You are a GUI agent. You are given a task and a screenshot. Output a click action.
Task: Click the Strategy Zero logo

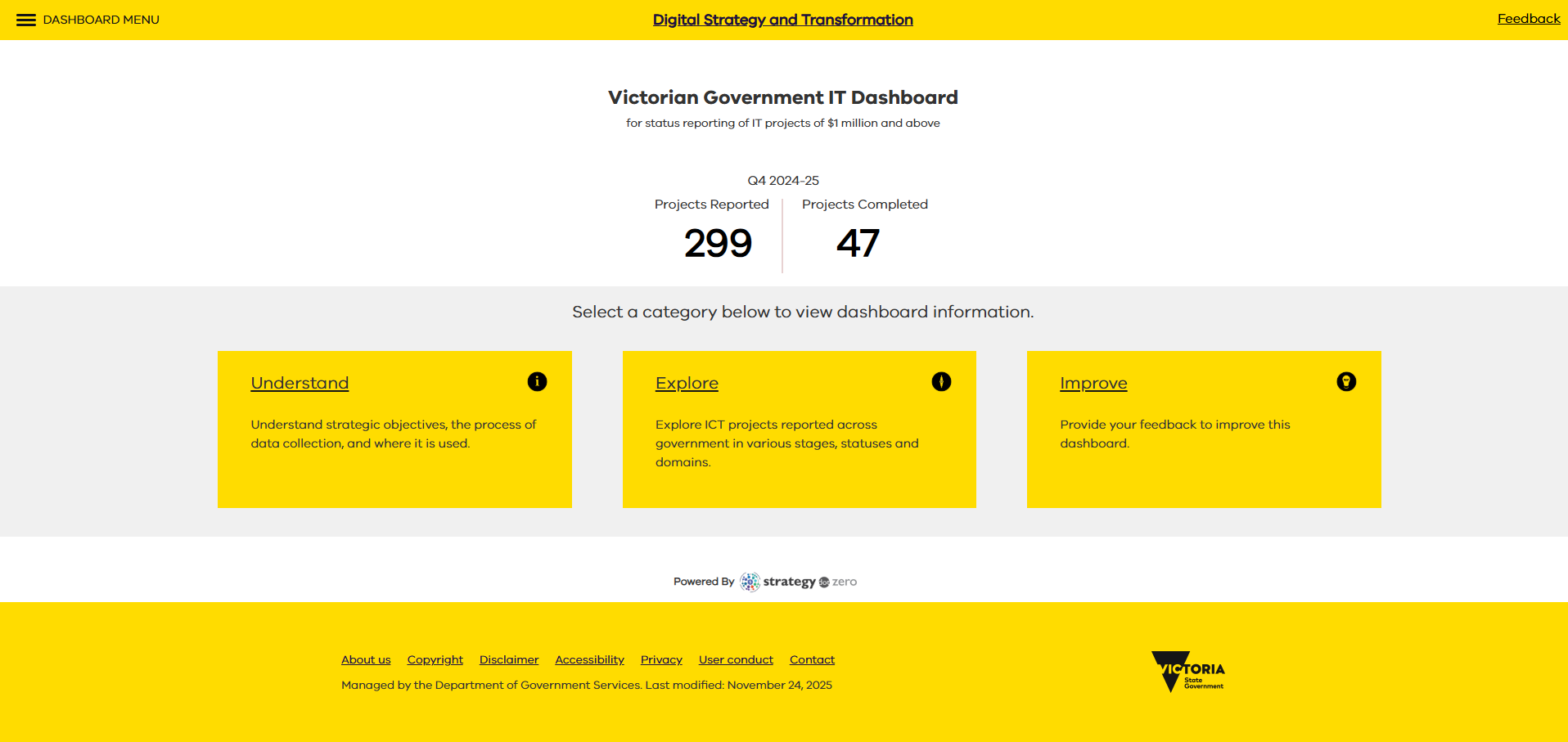pyautogui.click(x=798, y=581)
